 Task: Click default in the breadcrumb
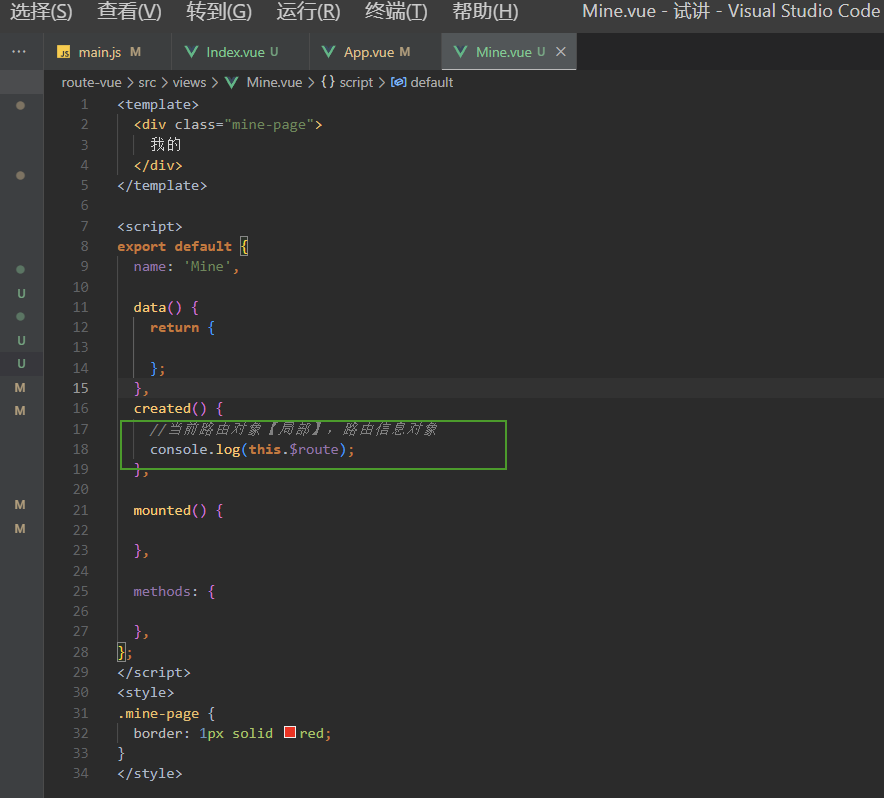tap(432, 82)
